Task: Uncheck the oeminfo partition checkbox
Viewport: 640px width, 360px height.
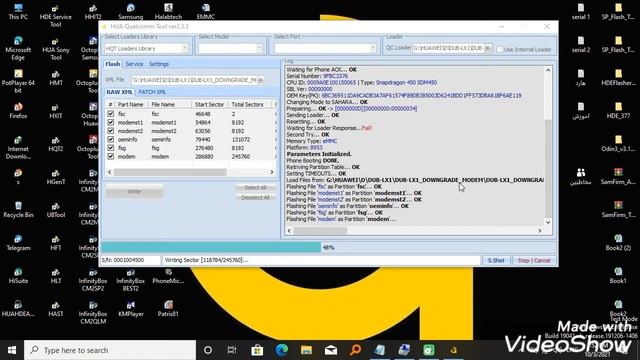Action: [111, 139]
